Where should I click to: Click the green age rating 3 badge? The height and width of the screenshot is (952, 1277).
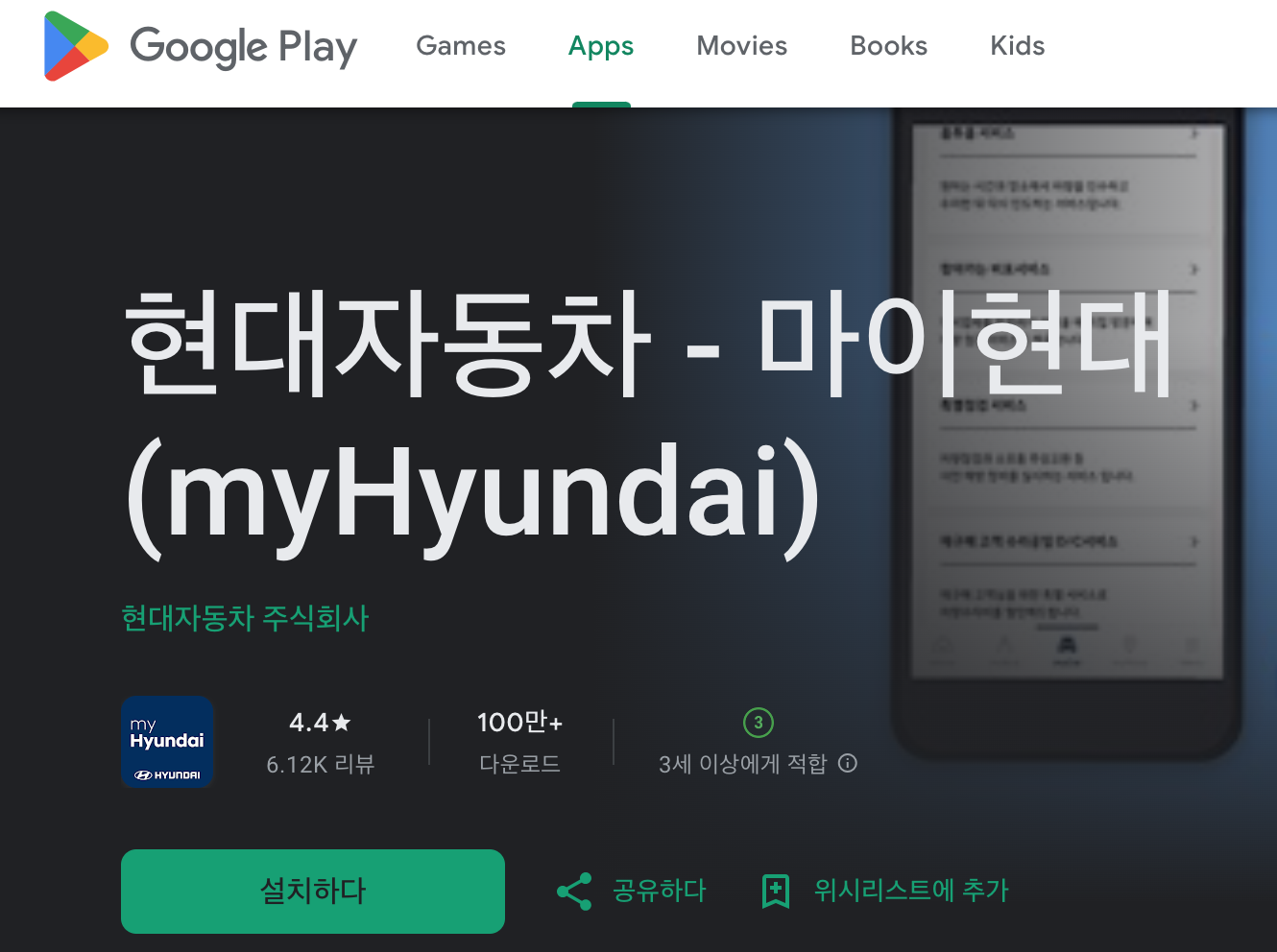(x=759, y=723)
